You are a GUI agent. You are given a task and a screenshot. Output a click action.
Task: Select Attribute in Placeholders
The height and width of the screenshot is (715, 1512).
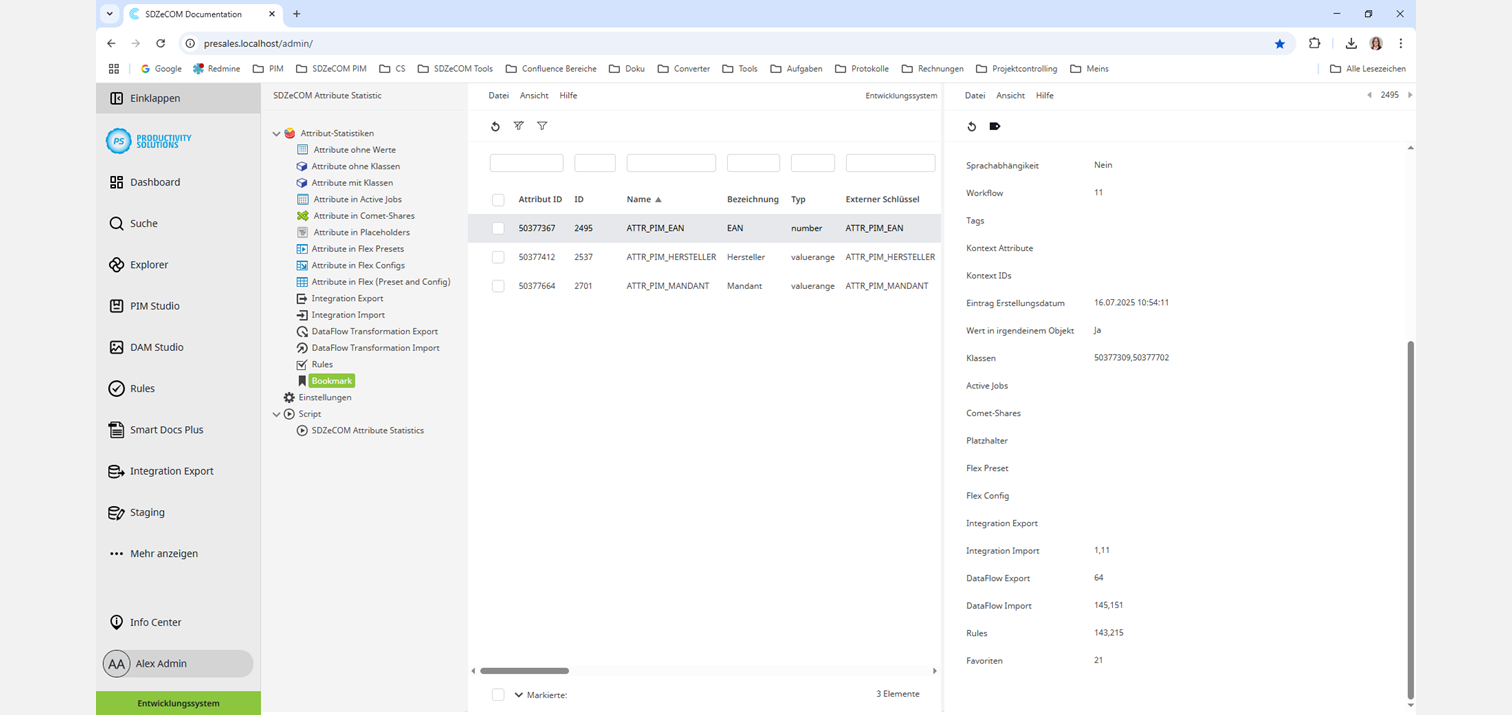point(361,232)
